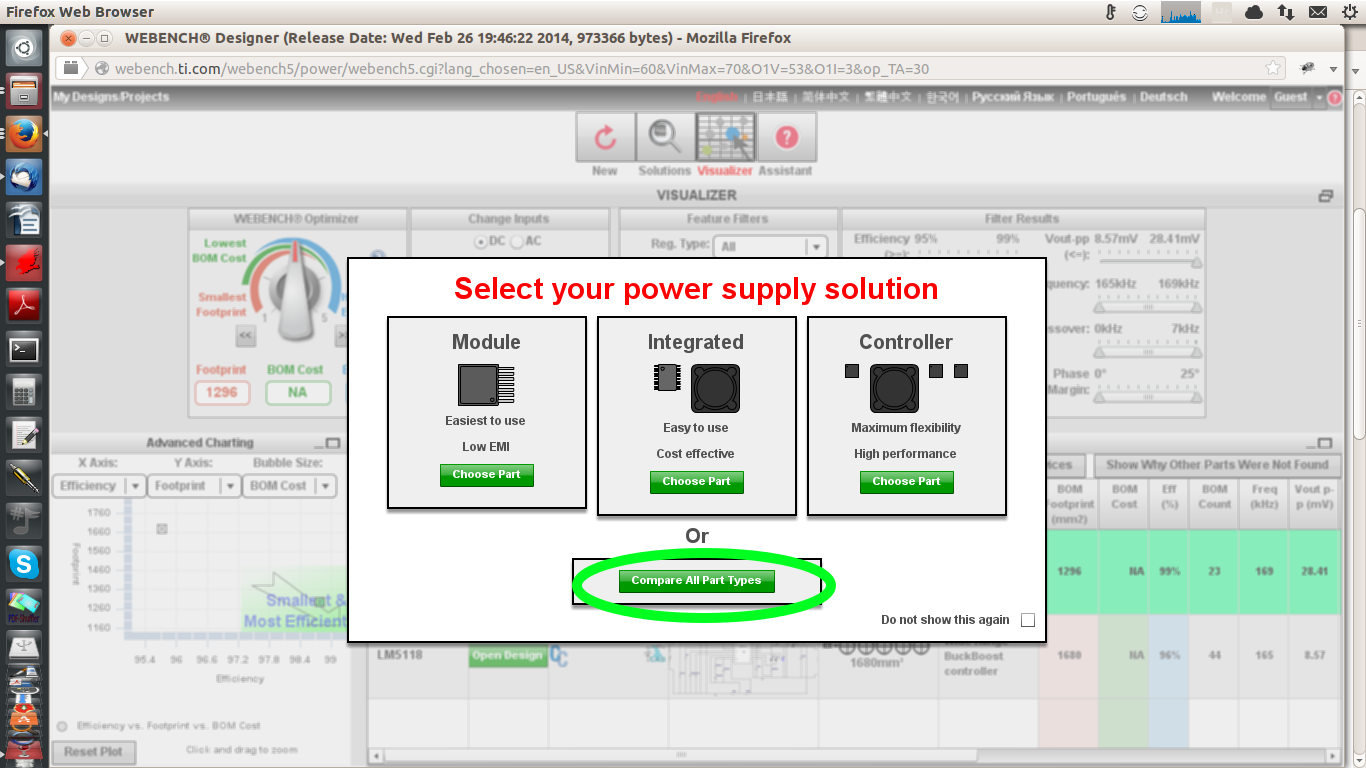Click the Firebug bug icon
1366x768 pixels.
click(x=1307, y=68)
